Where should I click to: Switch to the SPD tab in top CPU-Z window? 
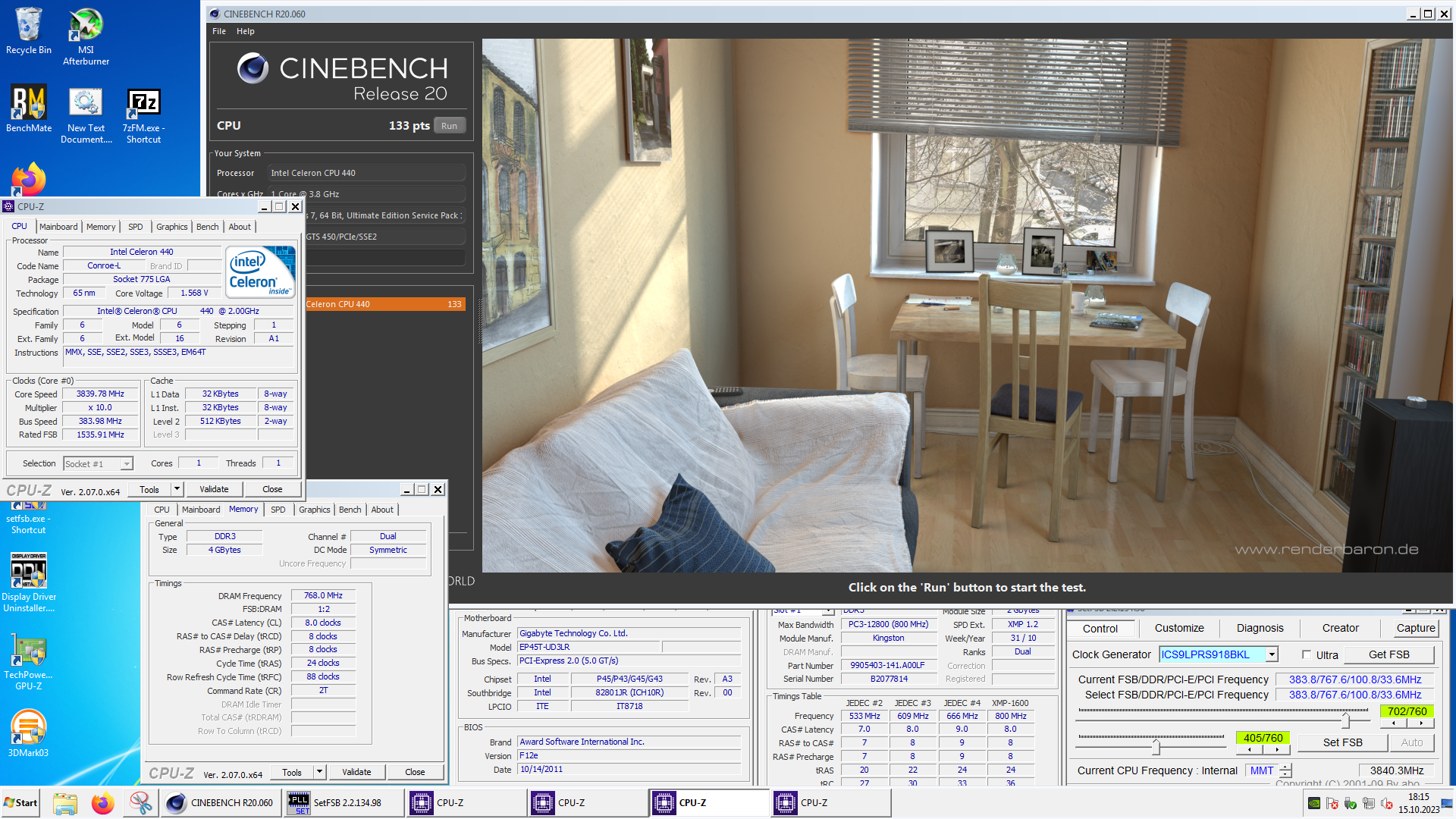[135, 227]
